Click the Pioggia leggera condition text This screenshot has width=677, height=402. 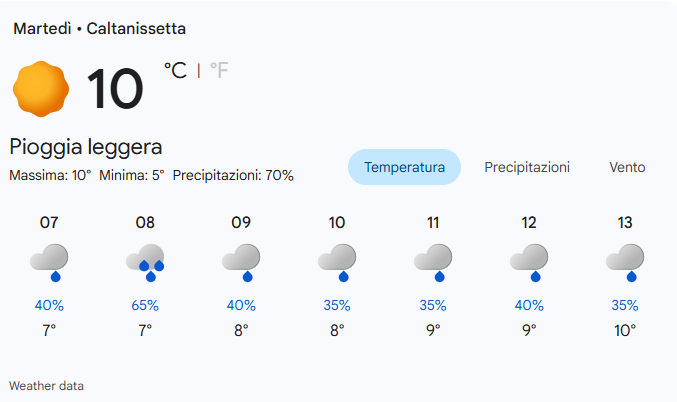(x=86, y=147)
